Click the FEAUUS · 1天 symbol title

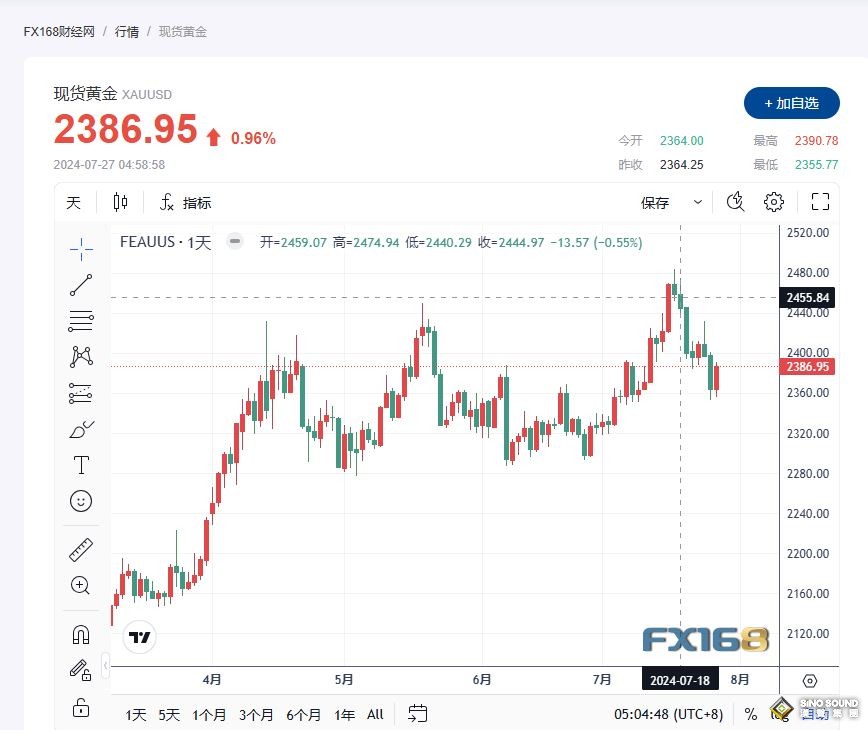click(166, 242)
